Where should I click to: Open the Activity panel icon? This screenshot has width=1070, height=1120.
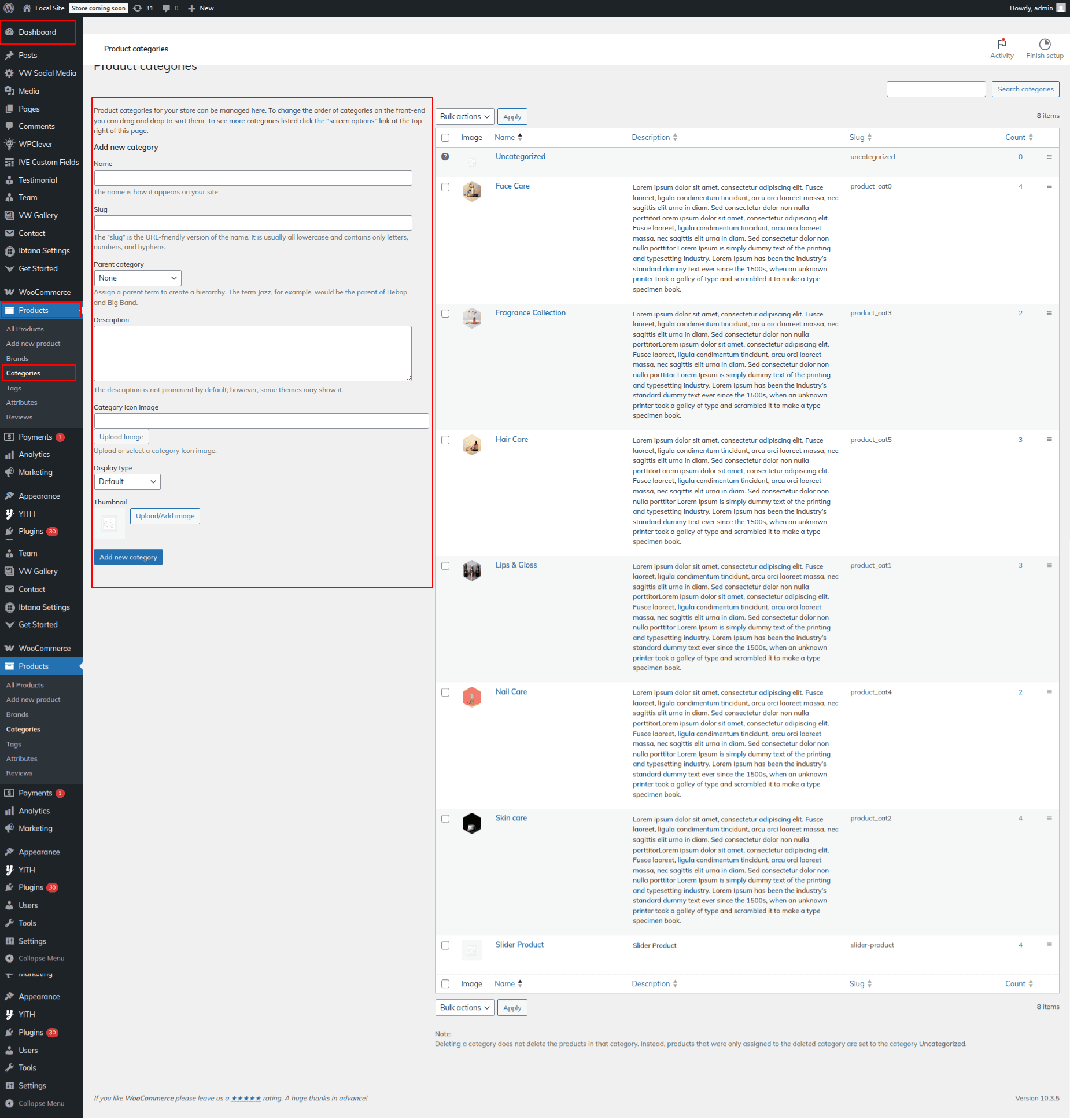click(x=1002, y=45)
